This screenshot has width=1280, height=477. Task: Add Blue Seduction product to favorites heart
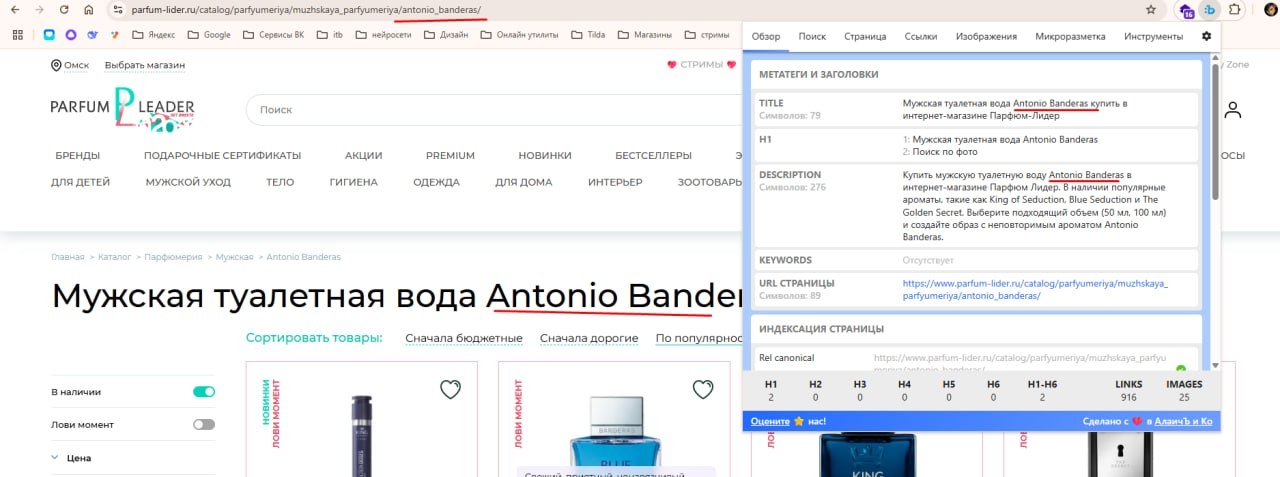[703, 389]
